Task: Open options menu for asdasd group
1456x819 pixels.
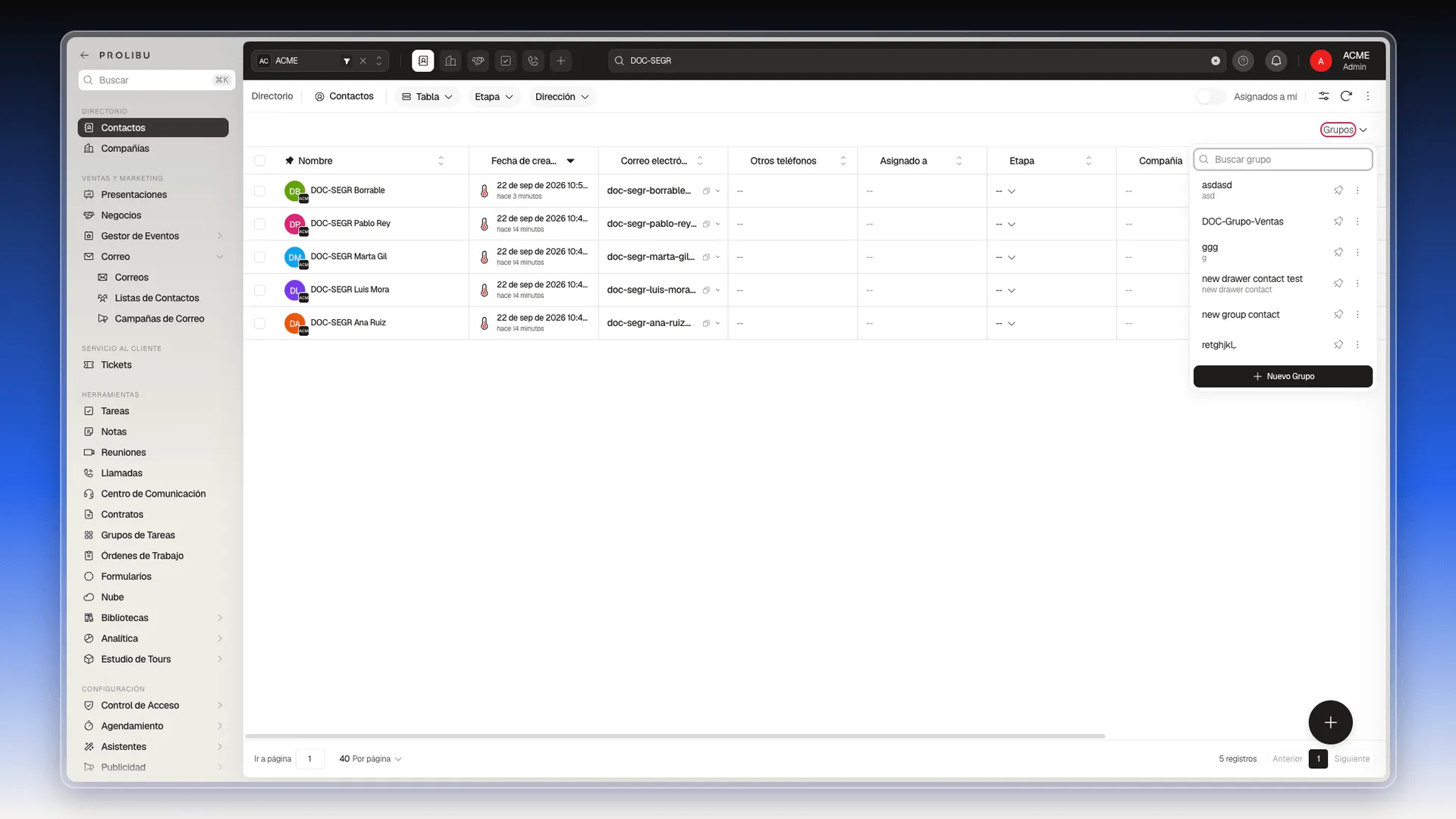Action: [1357, 190]
